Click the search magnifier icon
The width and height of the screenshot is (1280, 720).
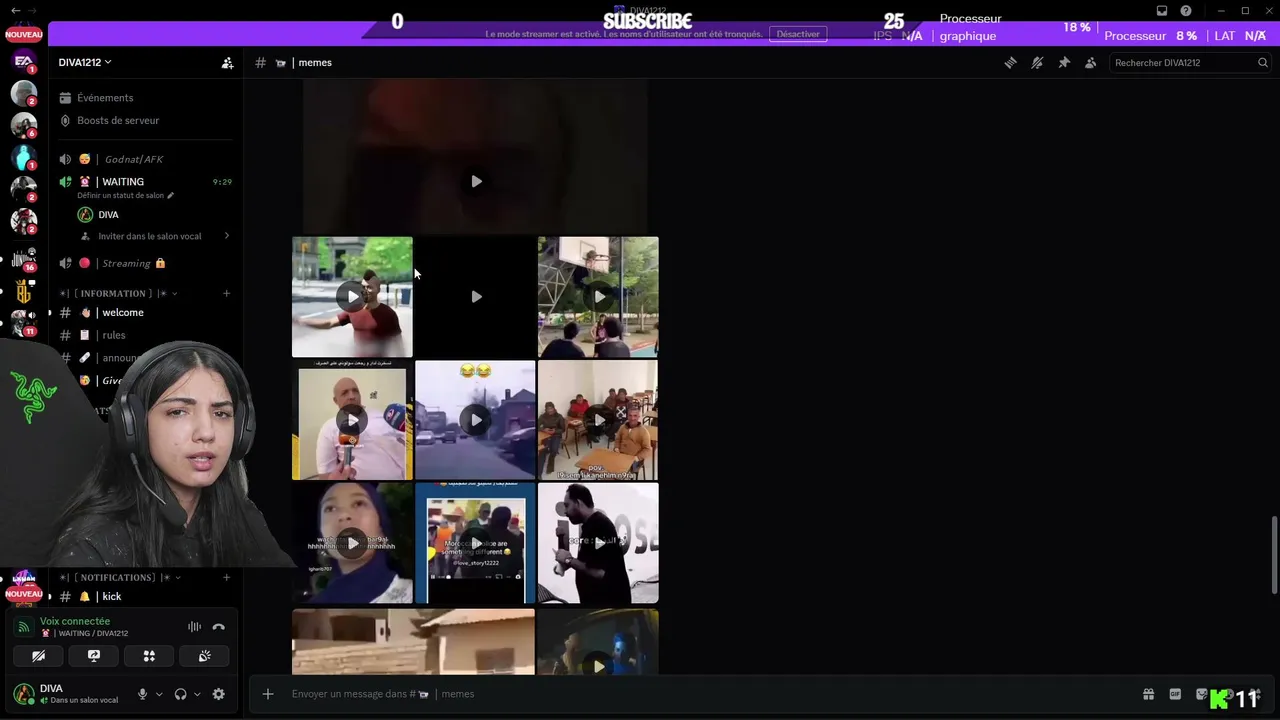[x=1263, y=63]
